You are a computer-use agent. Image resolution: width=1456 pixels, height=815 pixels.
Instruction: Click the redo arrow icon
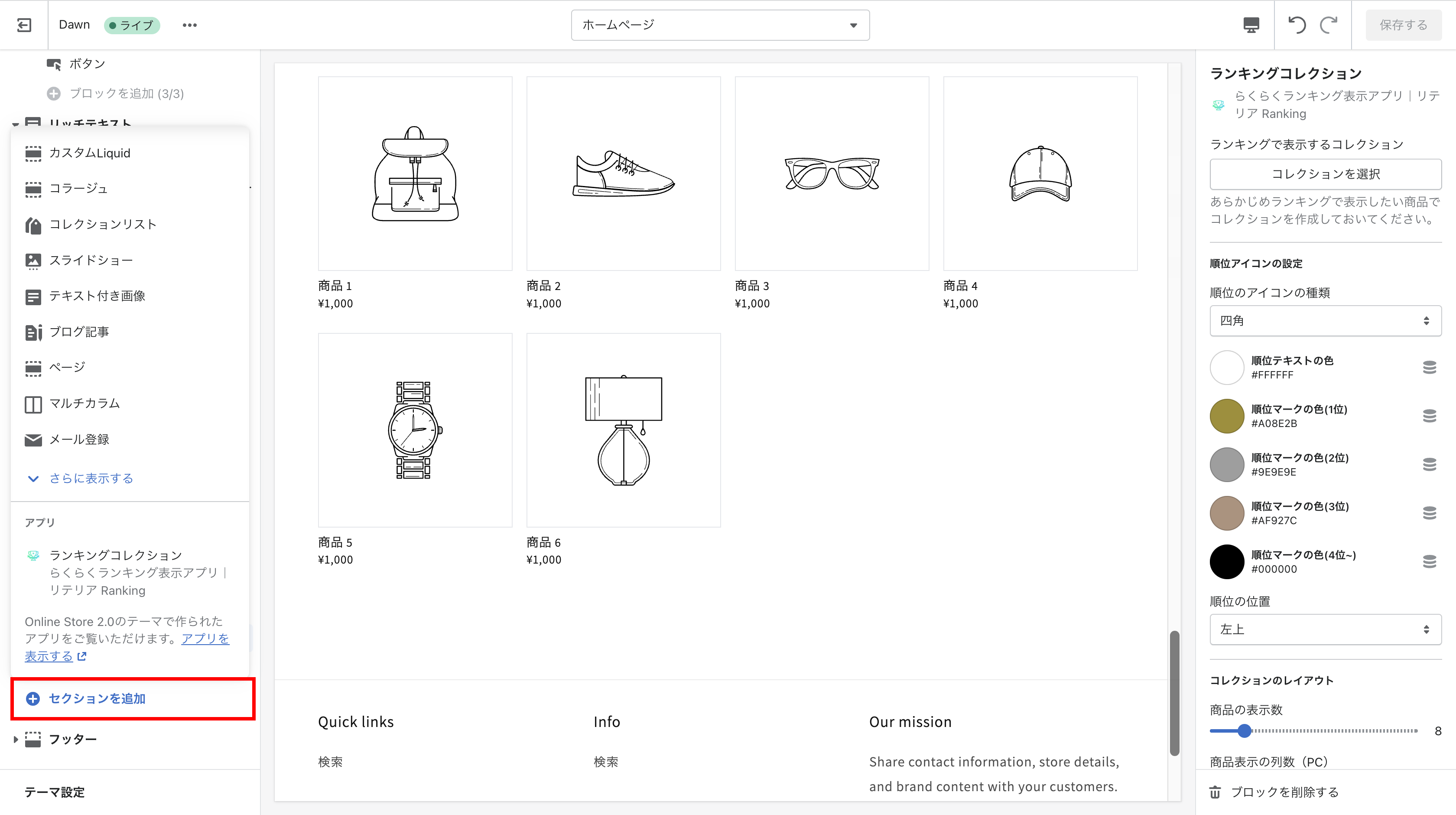1329,25
